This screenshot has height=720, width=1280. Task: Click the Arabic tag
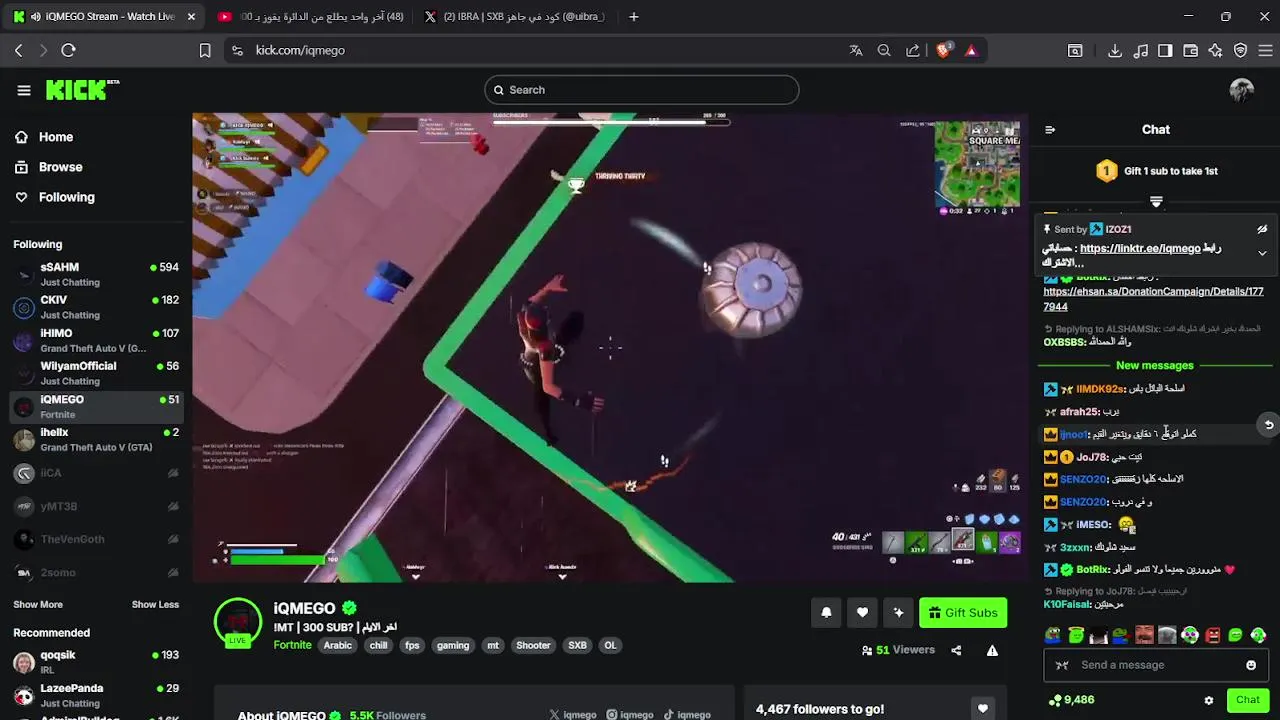click(x=338, y=646)
